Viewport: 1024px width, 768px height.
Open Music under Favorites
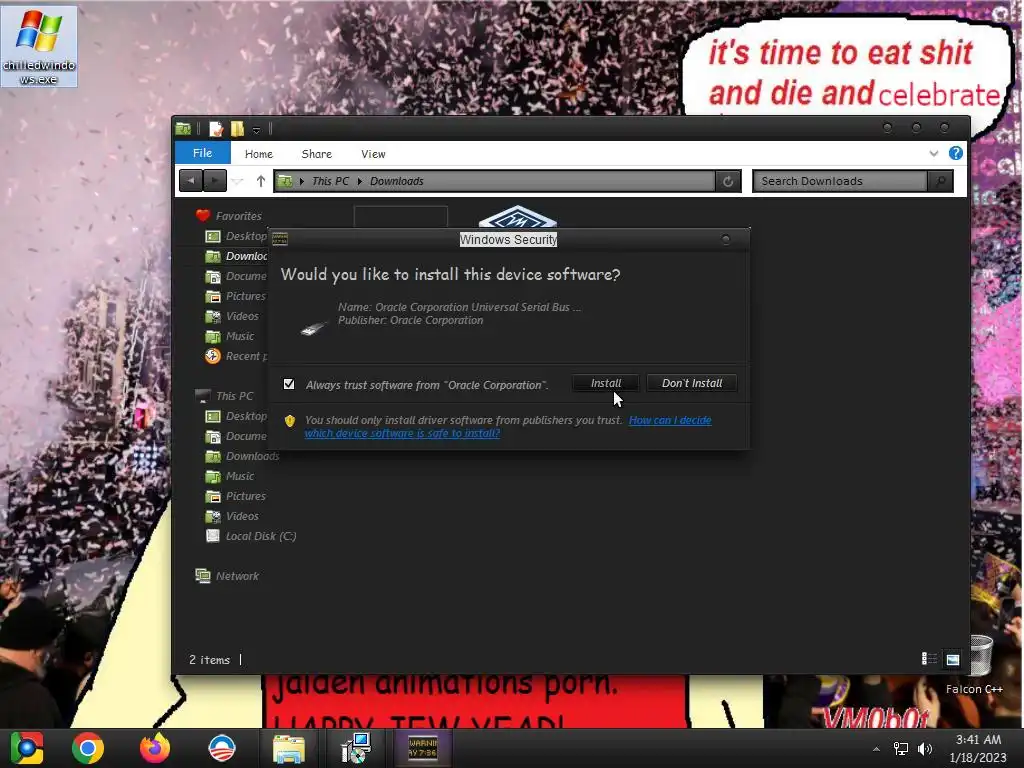coord(240,336)
